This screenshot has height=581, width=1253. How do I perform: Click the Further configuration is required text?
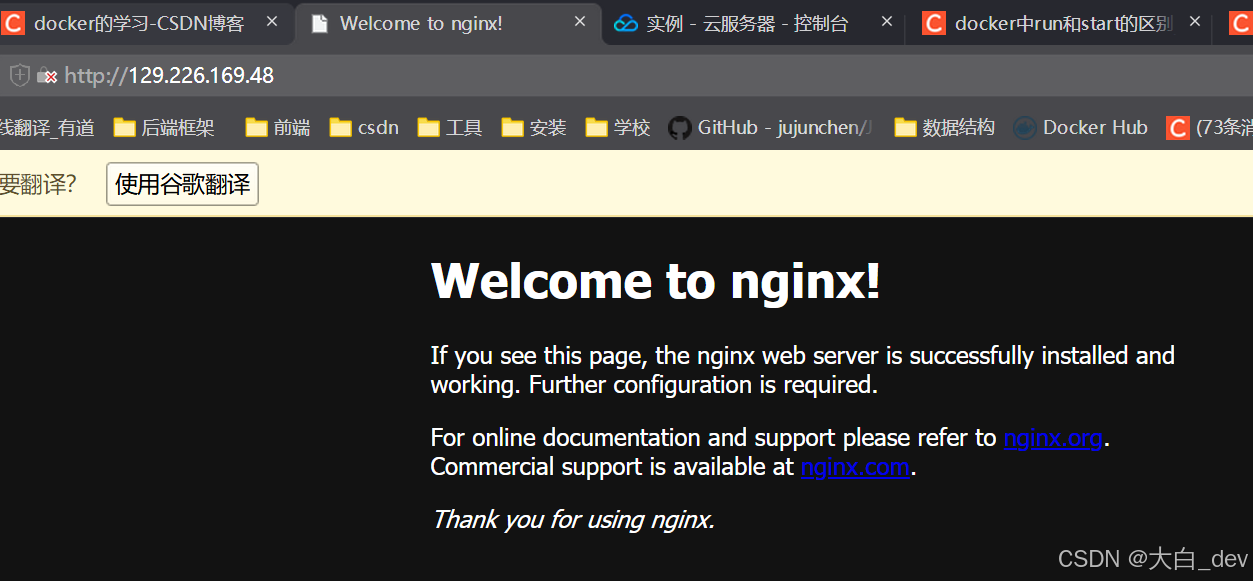(x=703, y=385)
